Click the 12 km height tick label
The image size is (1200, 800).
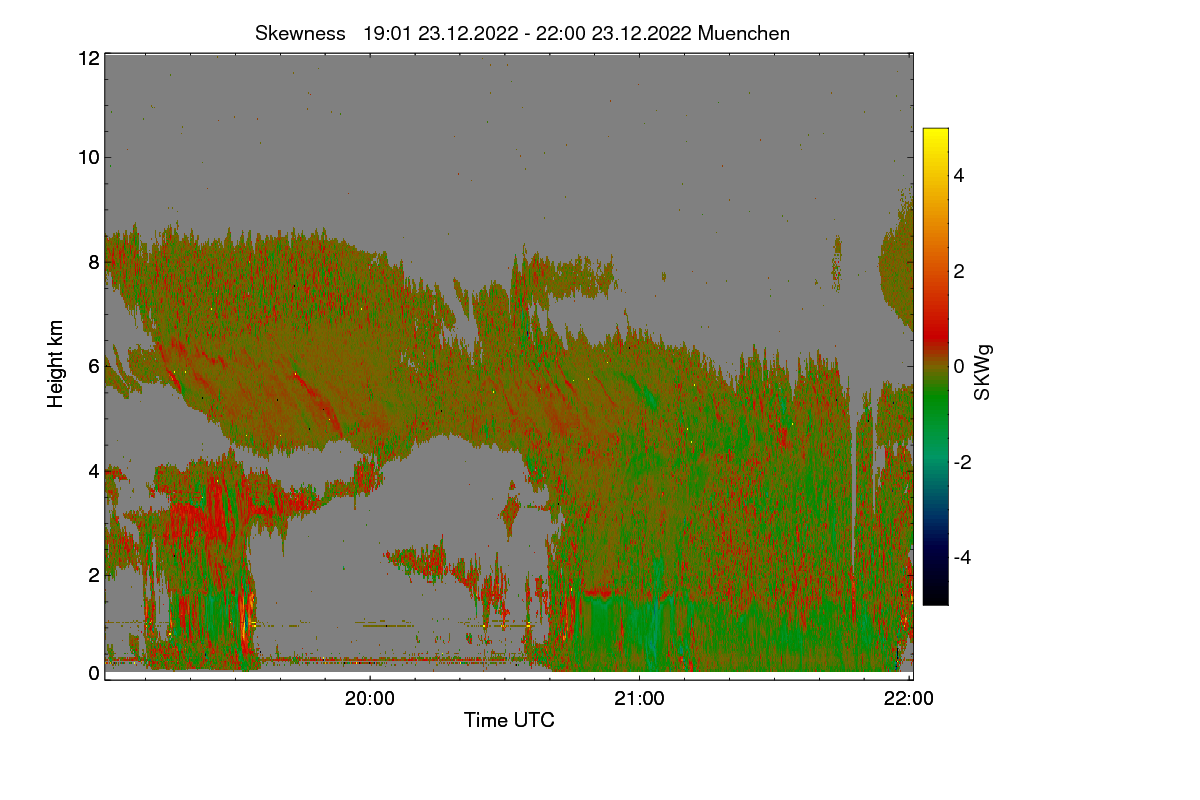click(88, 58)
